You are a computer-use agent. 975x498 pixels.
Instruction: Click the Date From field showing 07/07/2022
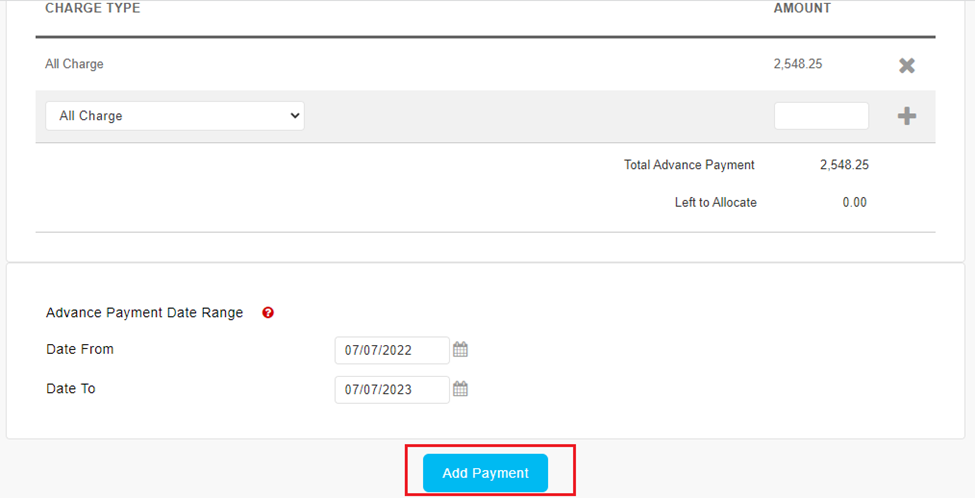point(392,350)
